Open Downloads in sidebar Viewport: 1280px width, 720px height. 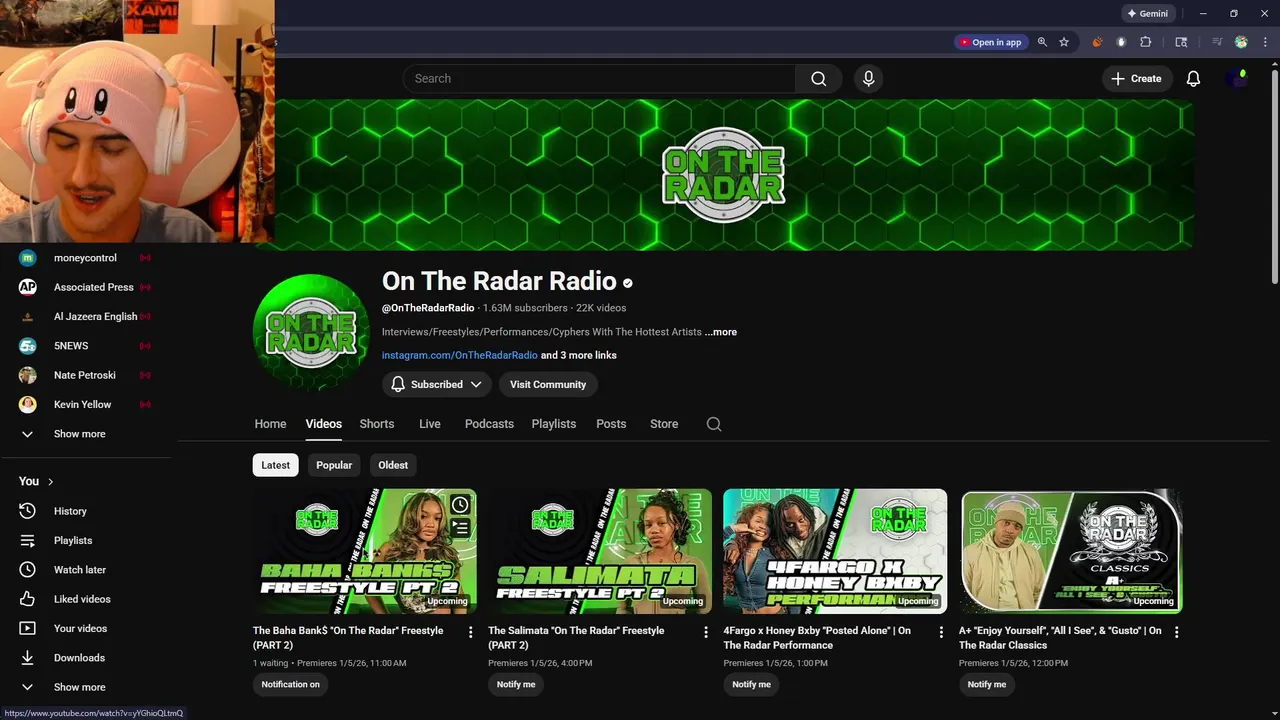[x=86, y=658]
